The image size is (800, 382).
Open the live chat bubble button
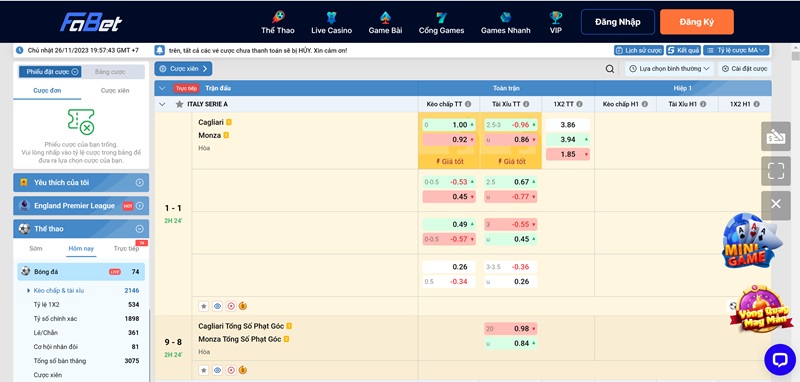pos(780,360)
